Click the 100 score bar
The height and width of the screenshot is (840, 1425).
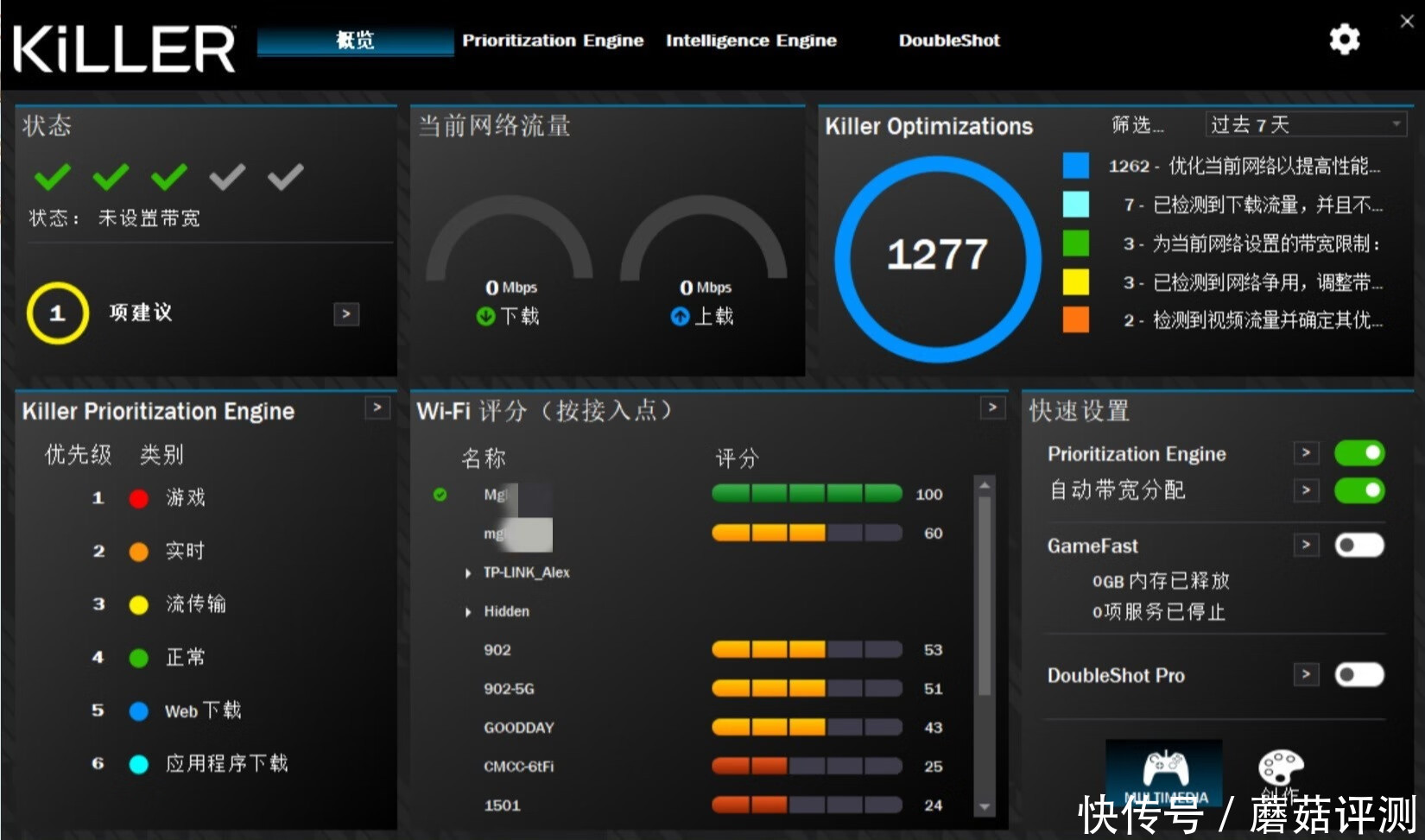pos(807,494)
